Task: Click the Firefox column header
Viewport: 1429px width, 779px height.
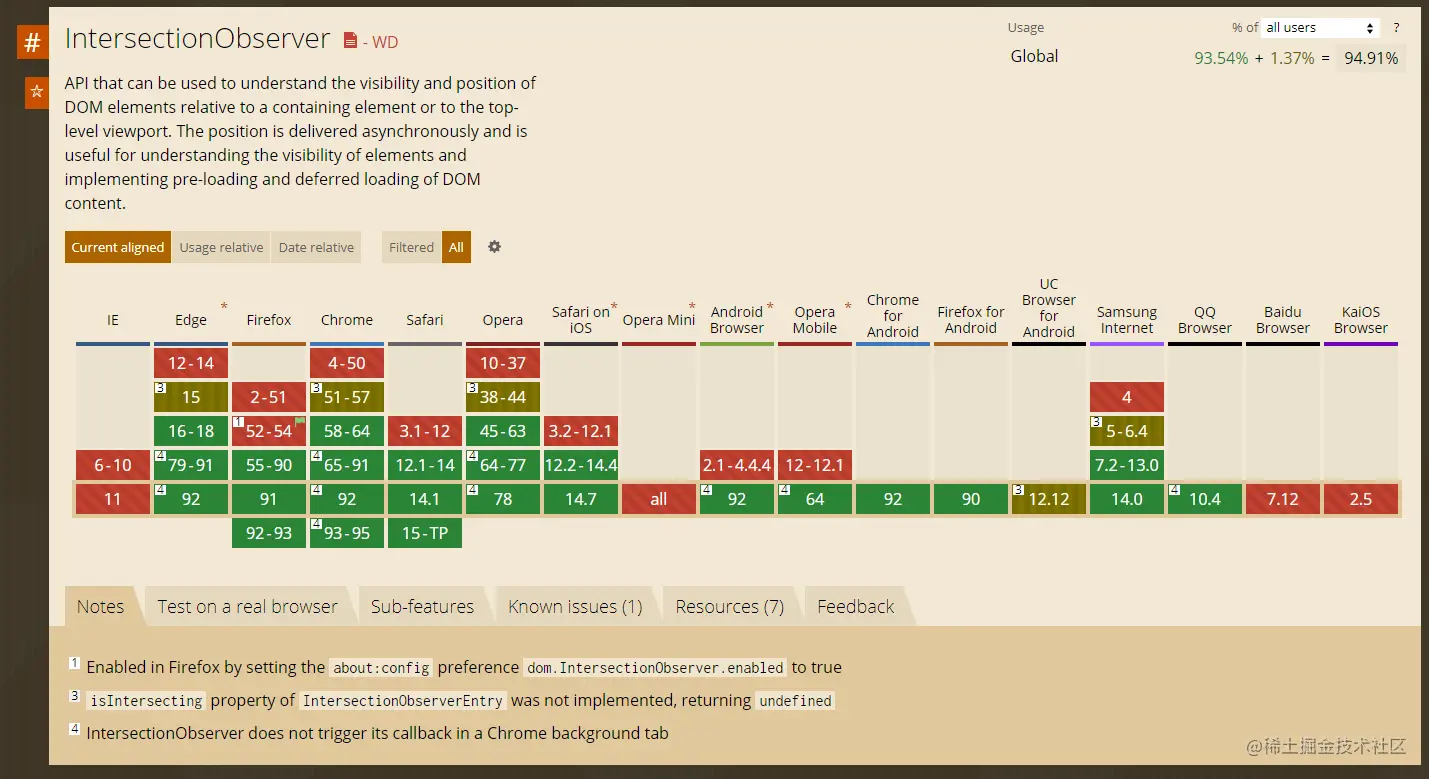Action: pyautogui.click(x=269, y=320)
